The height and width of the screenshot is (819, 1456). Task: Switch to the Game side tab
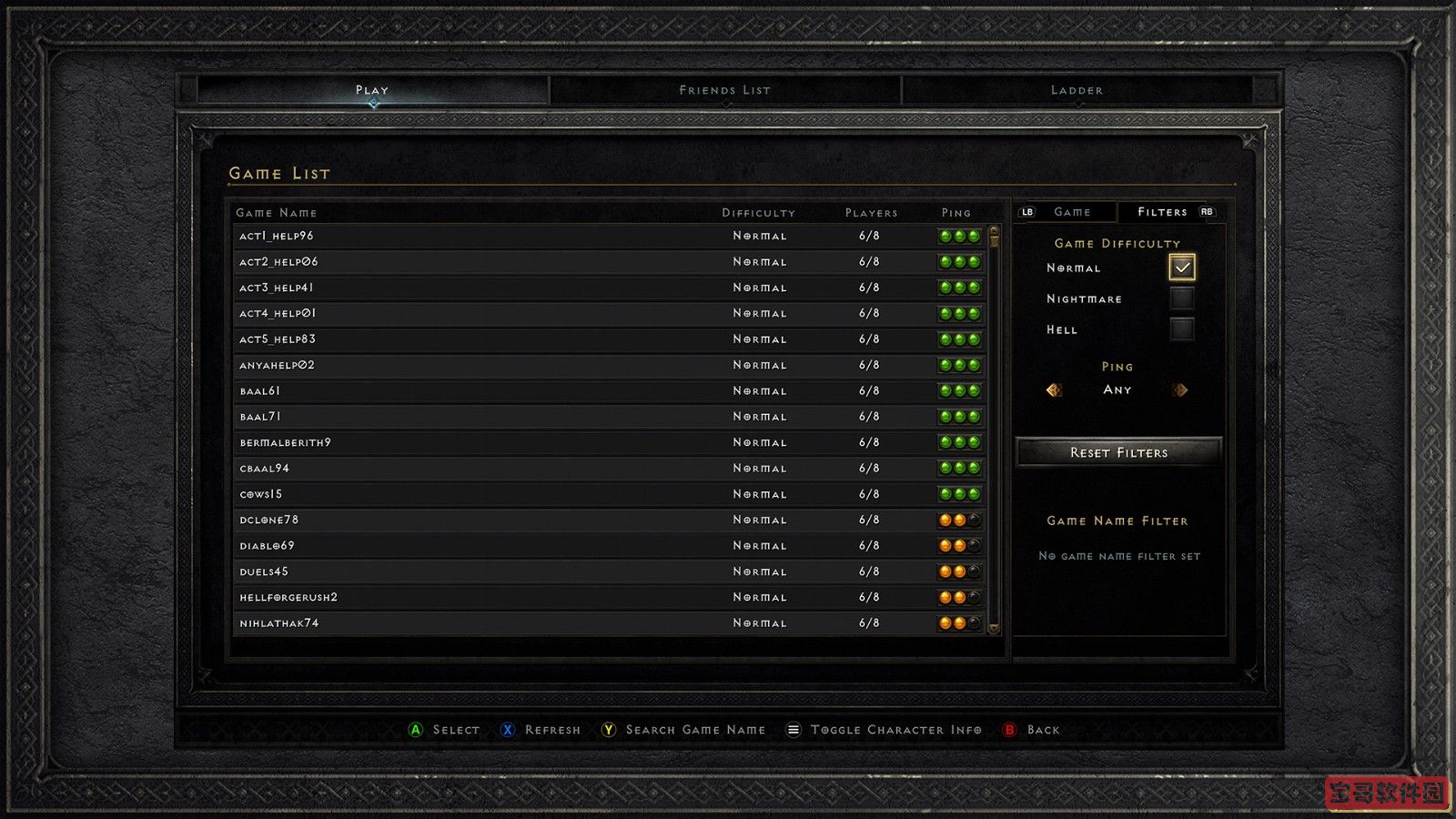(1072, 212)
